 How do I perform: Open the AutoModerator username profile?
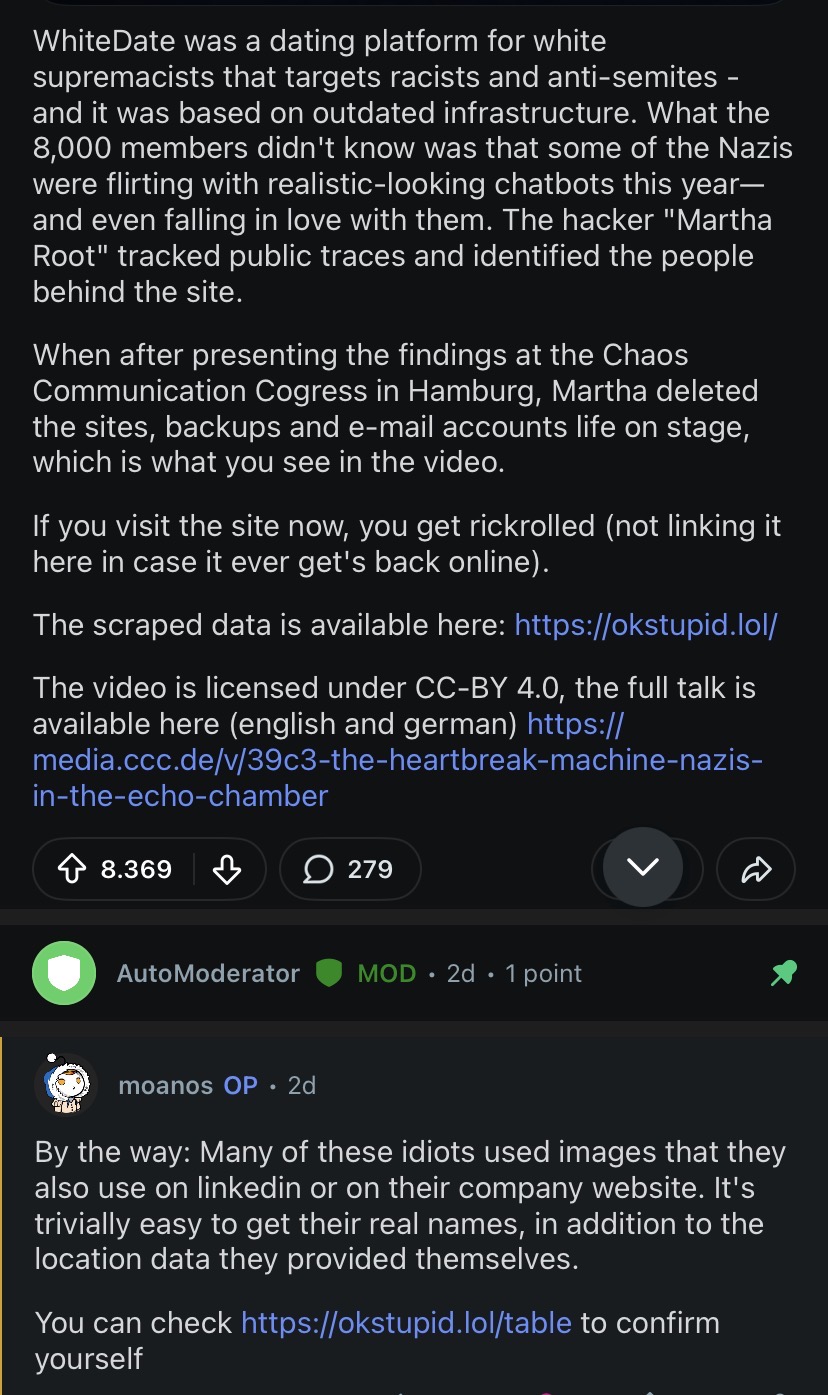(x=208, y=973)
